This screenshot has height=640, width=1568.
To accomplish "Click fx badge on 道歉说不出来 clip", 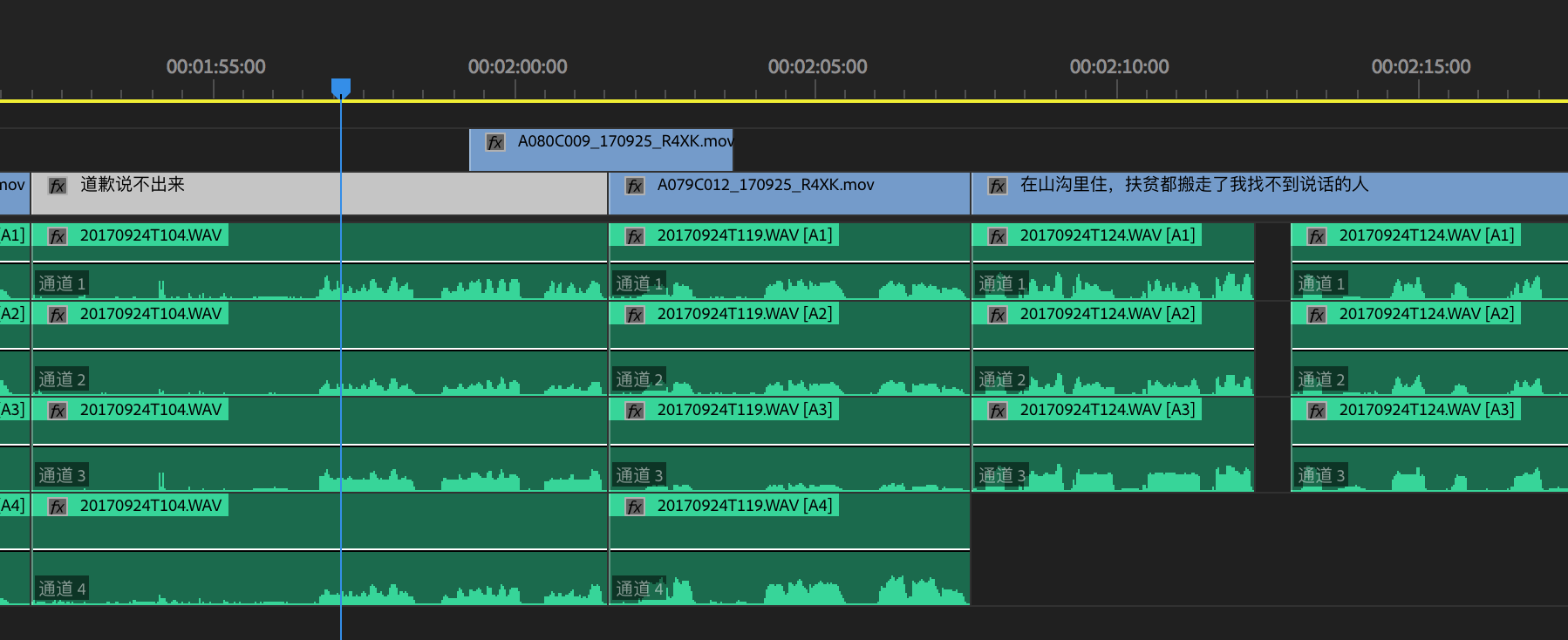I will 58,186.
